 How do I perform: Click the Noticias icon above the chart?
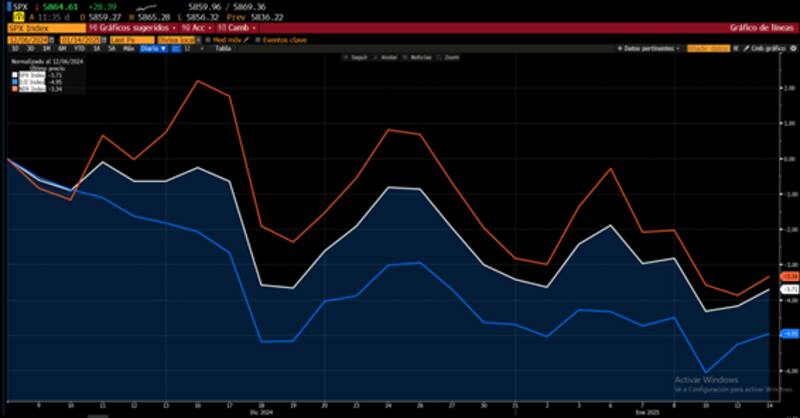418,59
